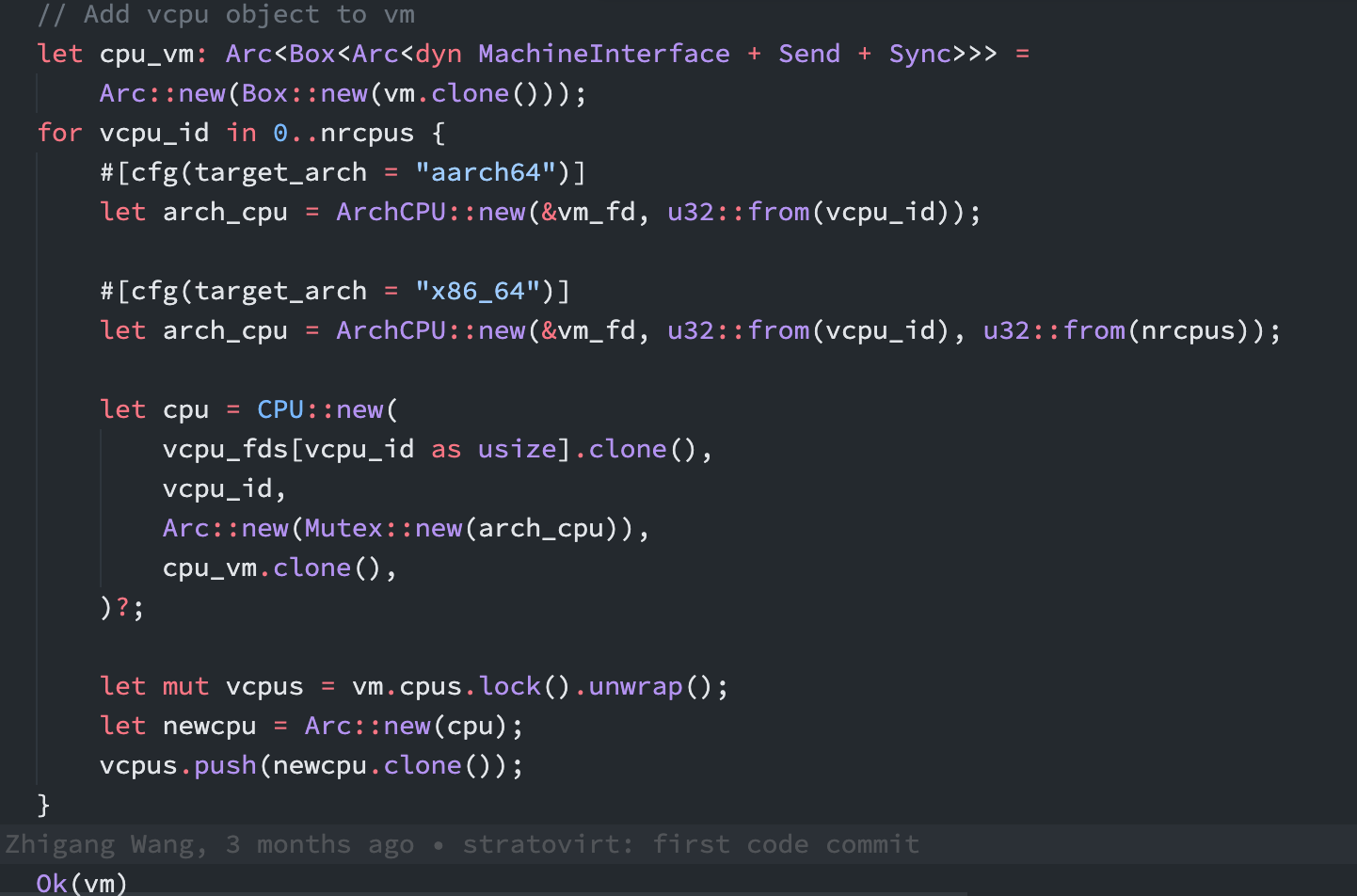The image size is (1357, 896).
Task: Click the closing )?; of CPU::new
Action: [122, 607]
